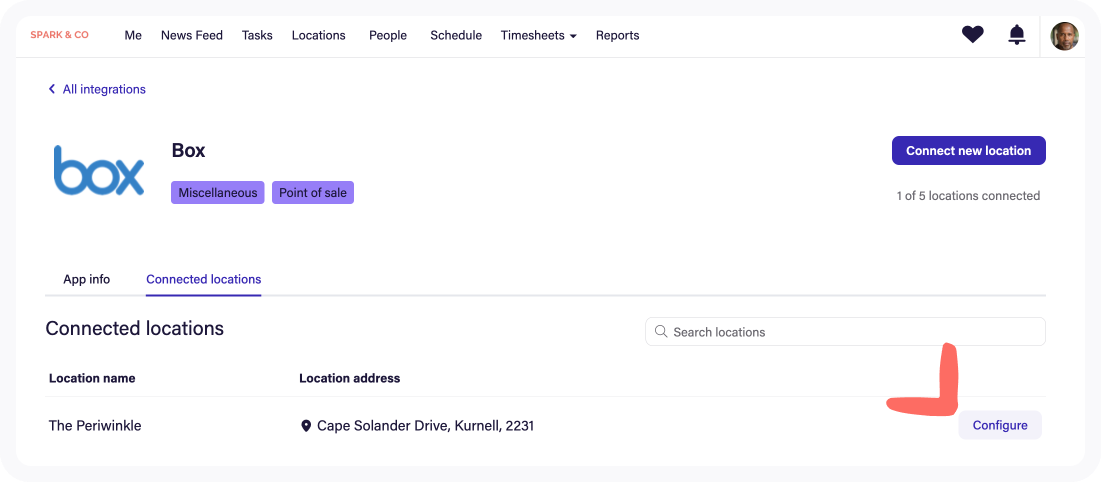Screen dimensions: 1101x482
Task: Click the Location name column header
Action: (92, 378)
